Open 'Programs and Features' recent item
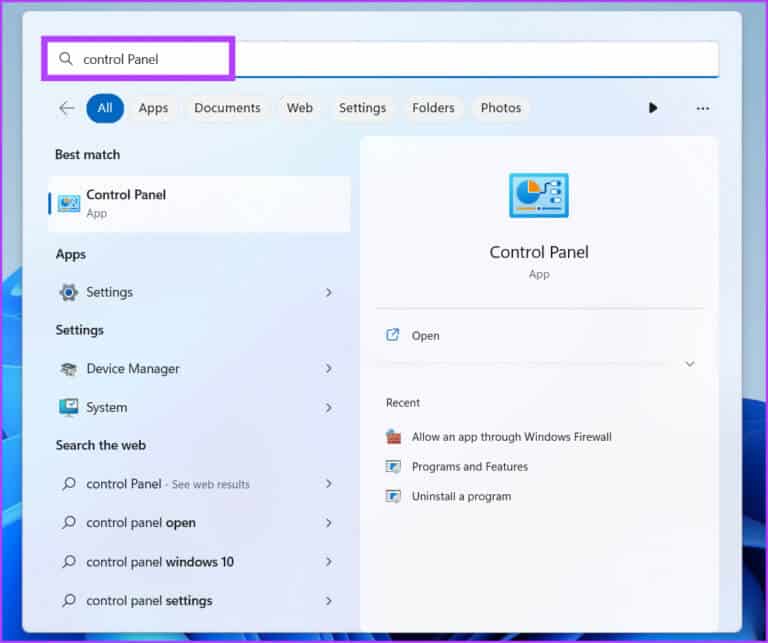 (470, 467)
